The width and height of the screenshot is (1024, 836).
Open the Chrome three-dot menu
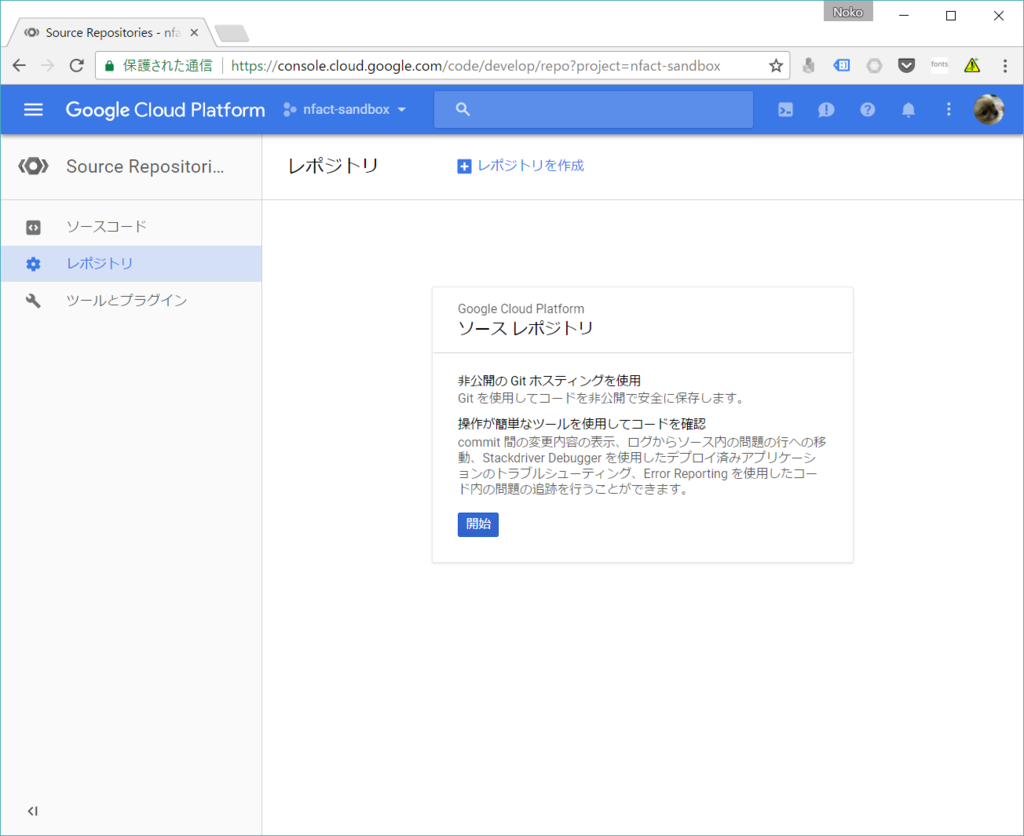pyautogui.click(x=1005, y=65)
